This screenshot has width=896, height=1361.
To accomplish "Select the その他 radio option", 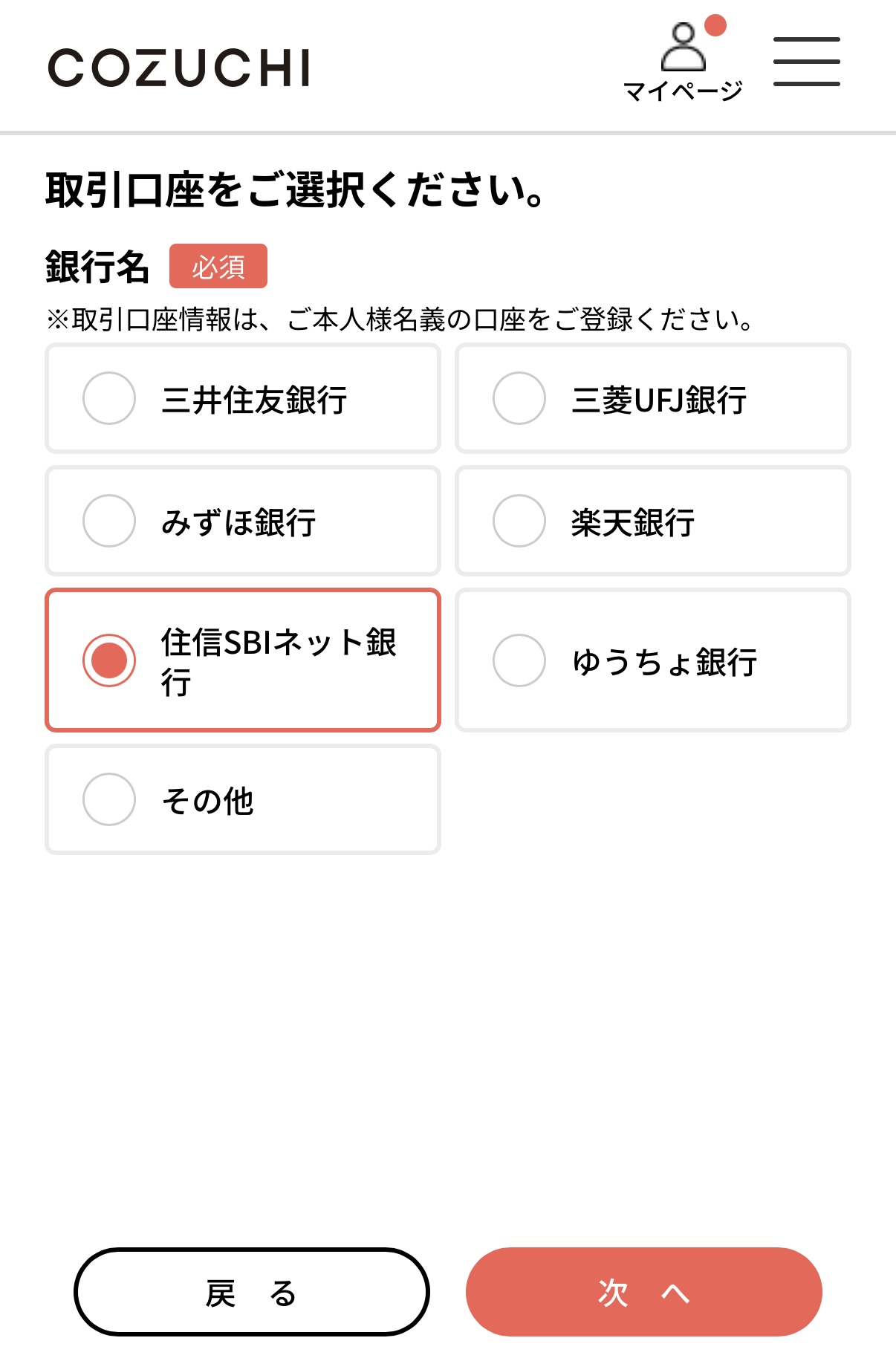I will coord(109,799).
